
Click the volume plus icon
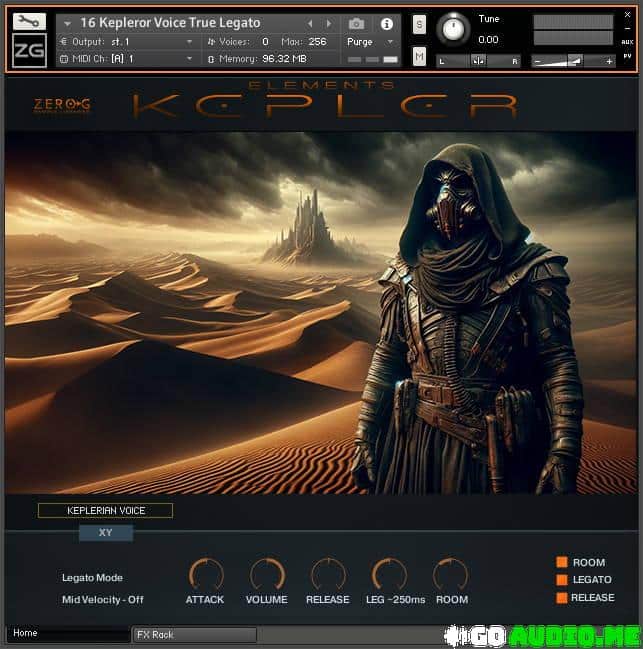609,61
